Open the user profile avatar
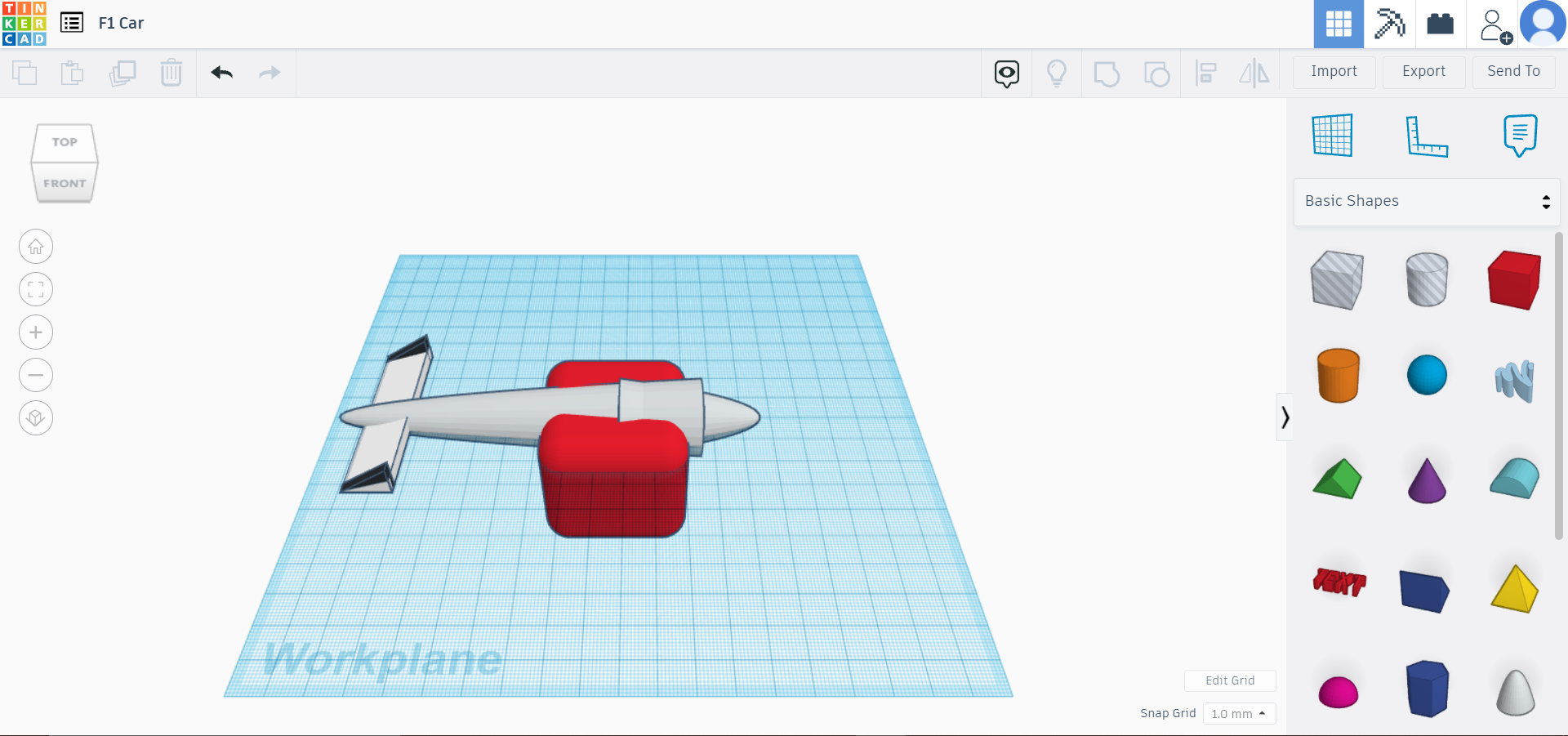 1543,24
